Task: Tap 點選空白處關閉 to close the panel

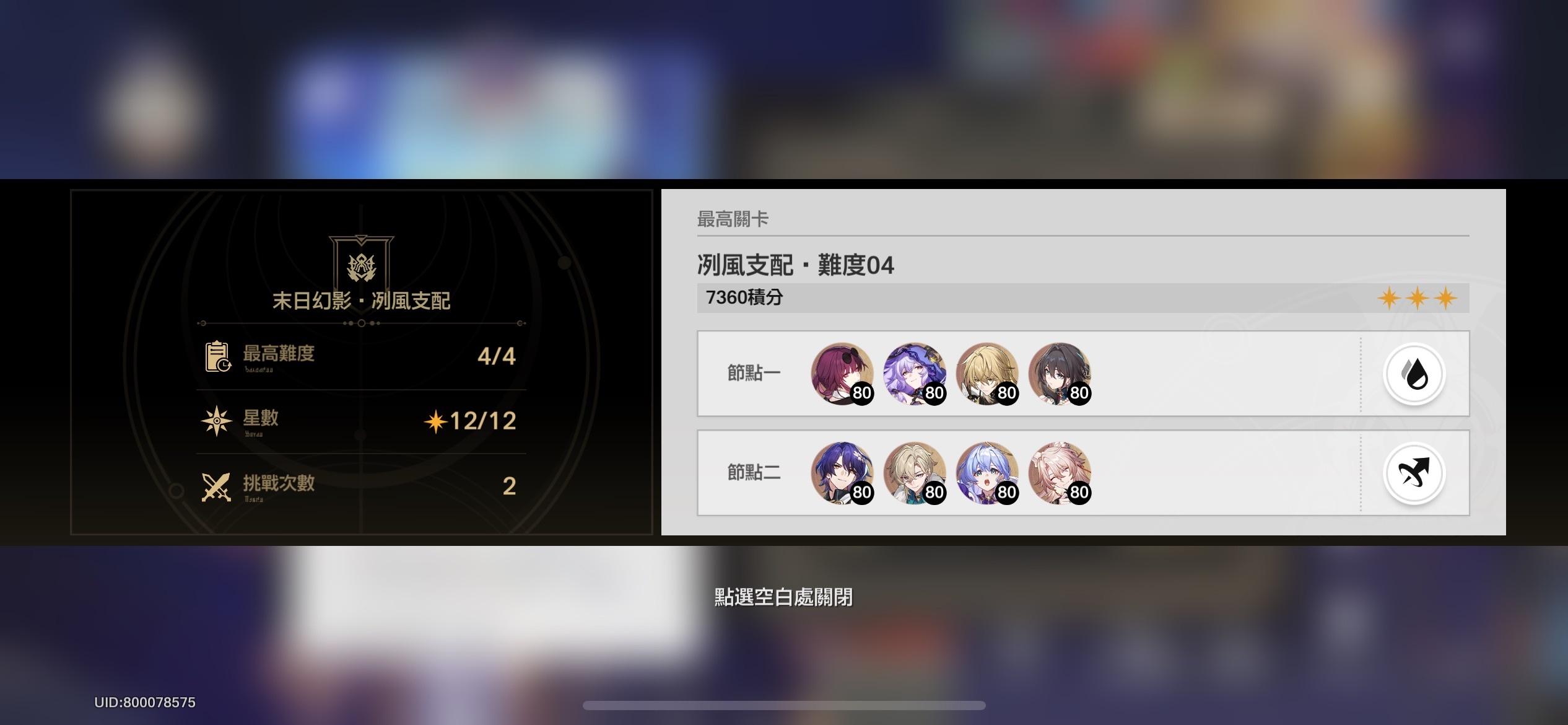Action: [x=783, y=597]
